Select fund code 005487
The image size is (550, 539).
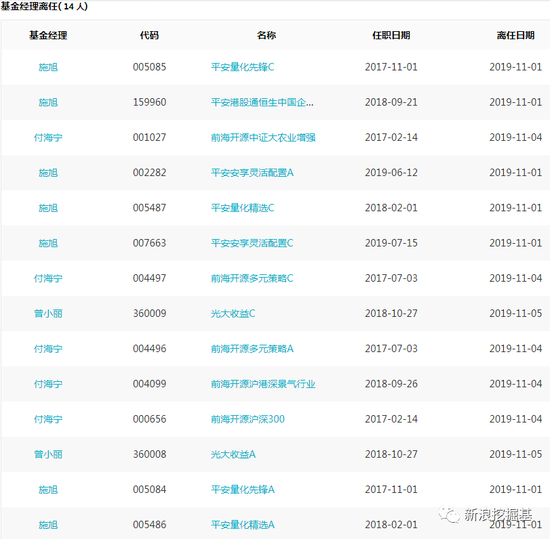(149, 208)
